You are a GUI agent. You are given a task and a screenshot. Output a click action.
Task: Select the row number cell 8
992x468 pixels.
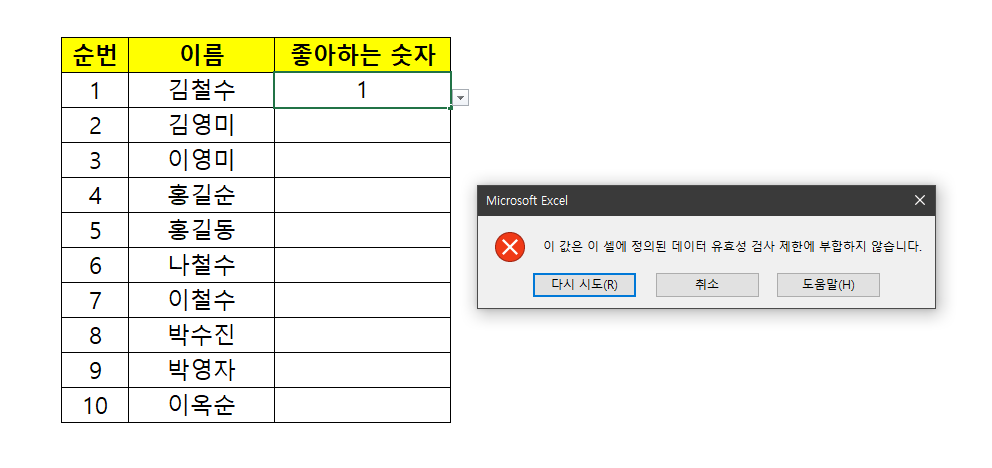[x=95, y=335]
